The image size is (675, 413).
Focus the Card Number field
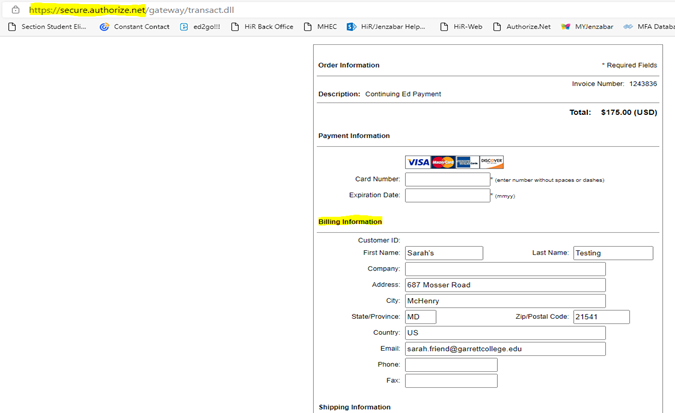click(447, 179)
